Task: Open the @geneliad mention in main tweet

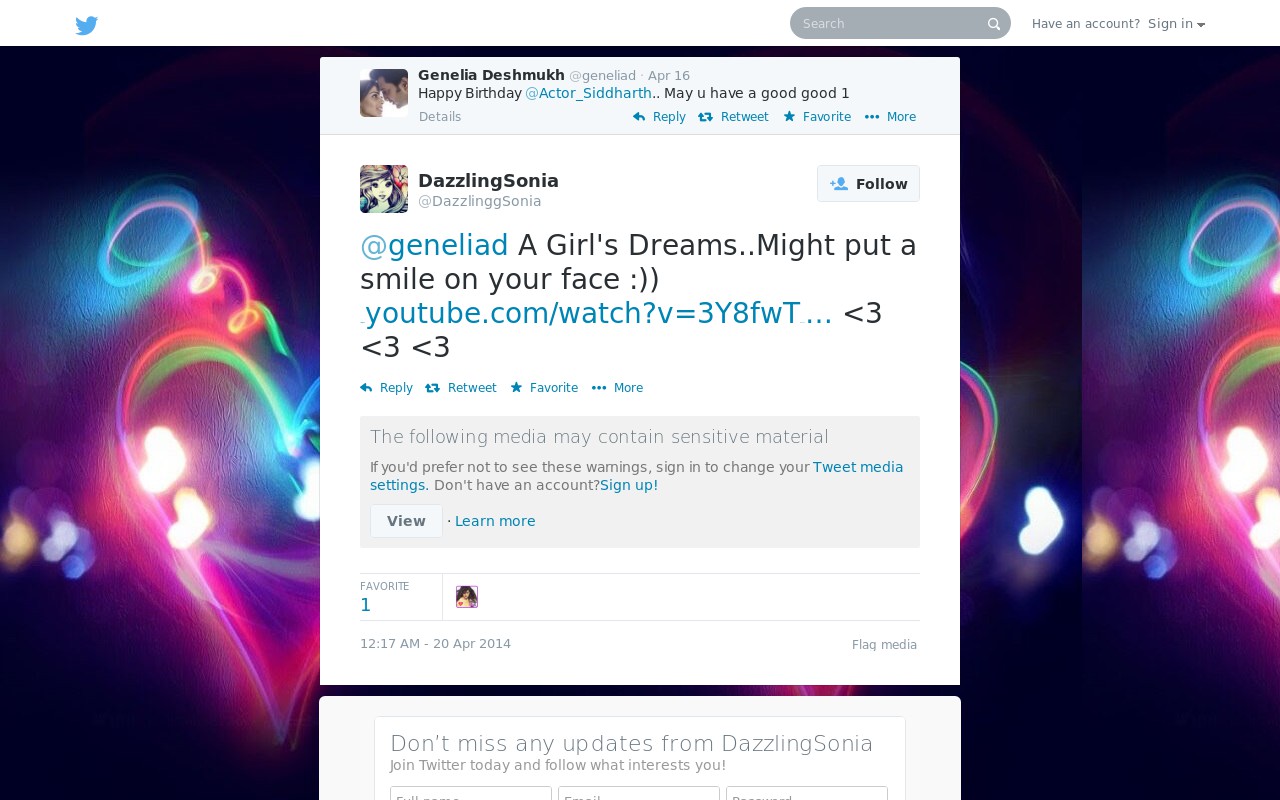Action: point(434,245)
